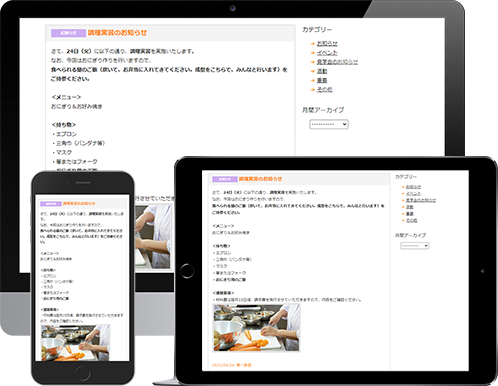Open 活動 category link on tablet

pos(410,207)
